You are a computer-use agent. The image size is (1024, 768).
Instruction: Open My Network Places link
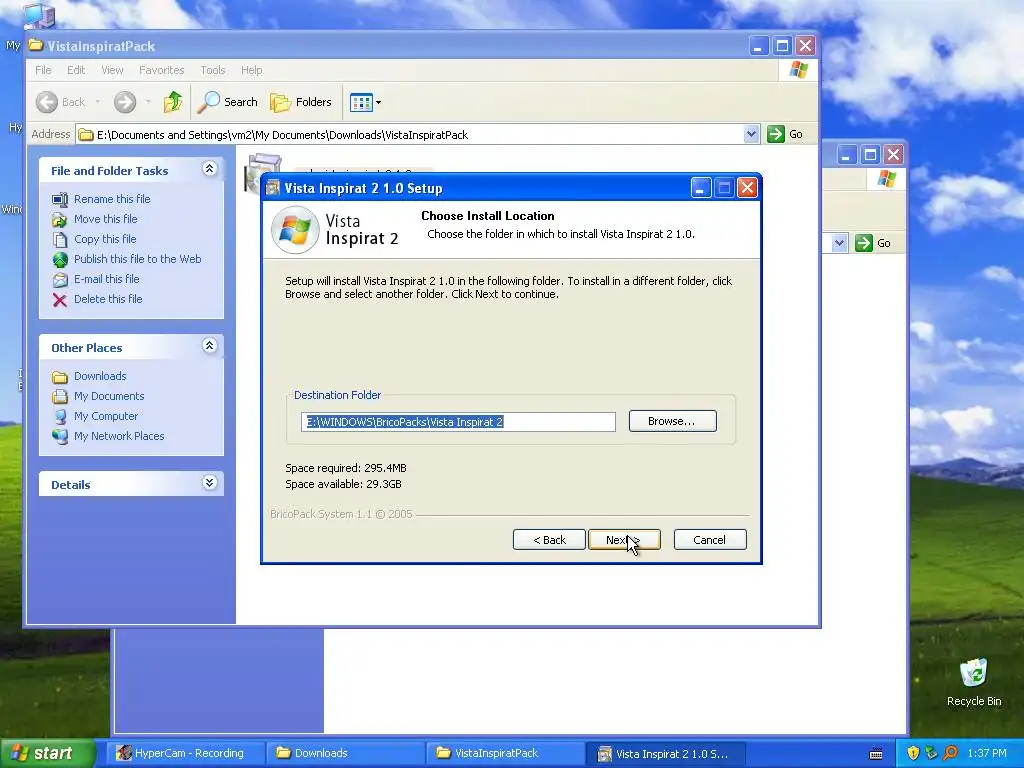point(119,436)
